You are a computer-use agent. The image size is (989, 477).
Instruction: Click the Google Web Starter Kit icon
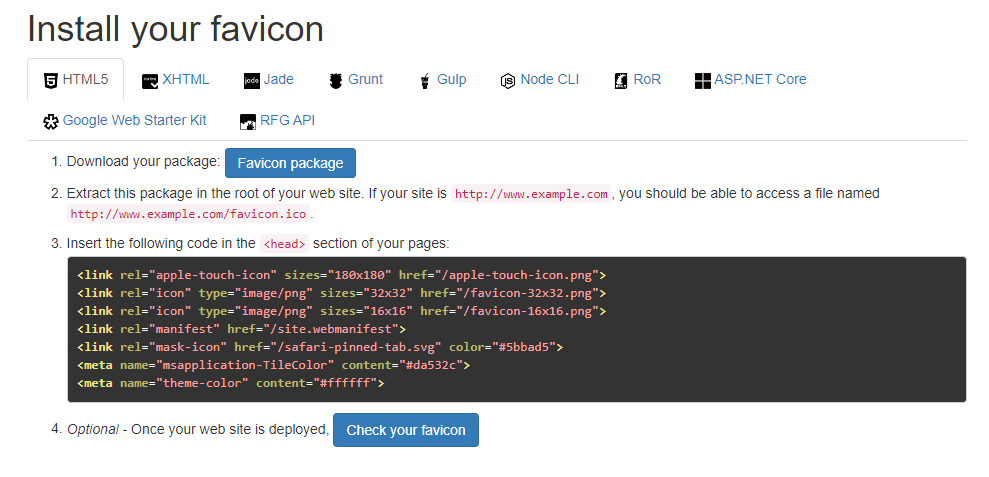(x=51, y=121)
